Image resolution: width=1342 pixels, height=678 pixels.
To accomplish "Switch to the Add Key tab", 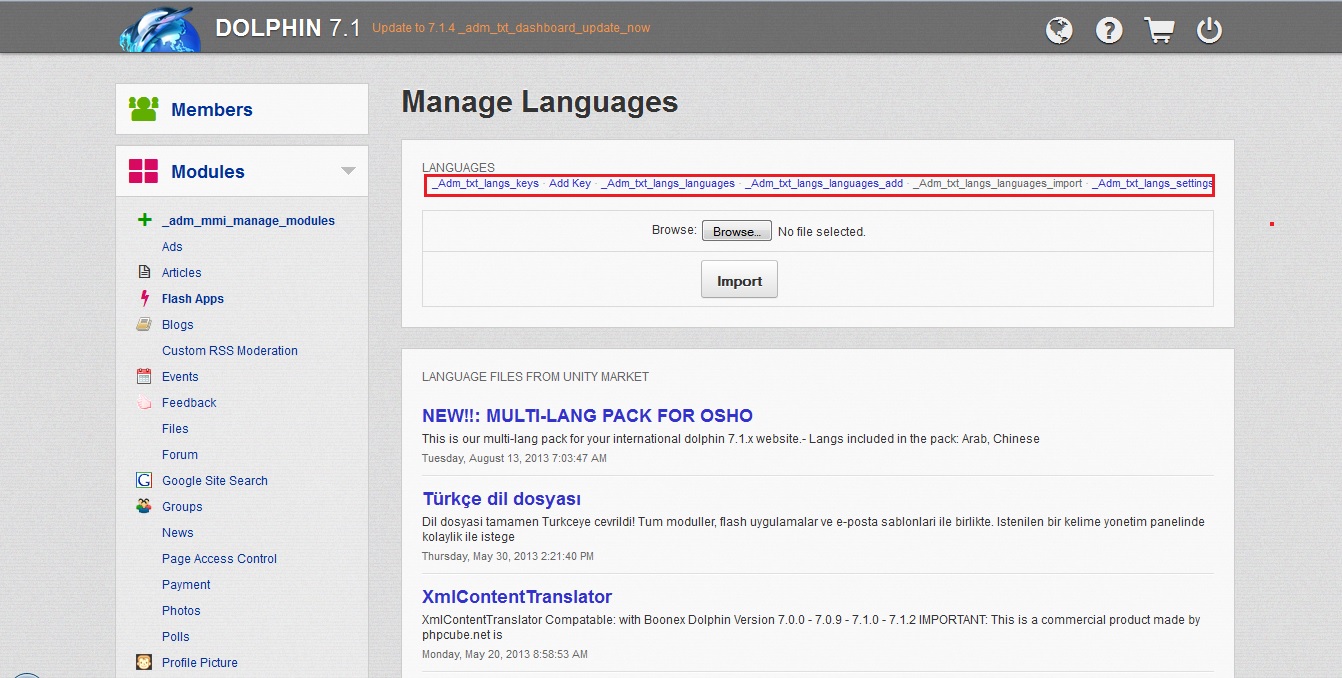I will coord(570,184).
